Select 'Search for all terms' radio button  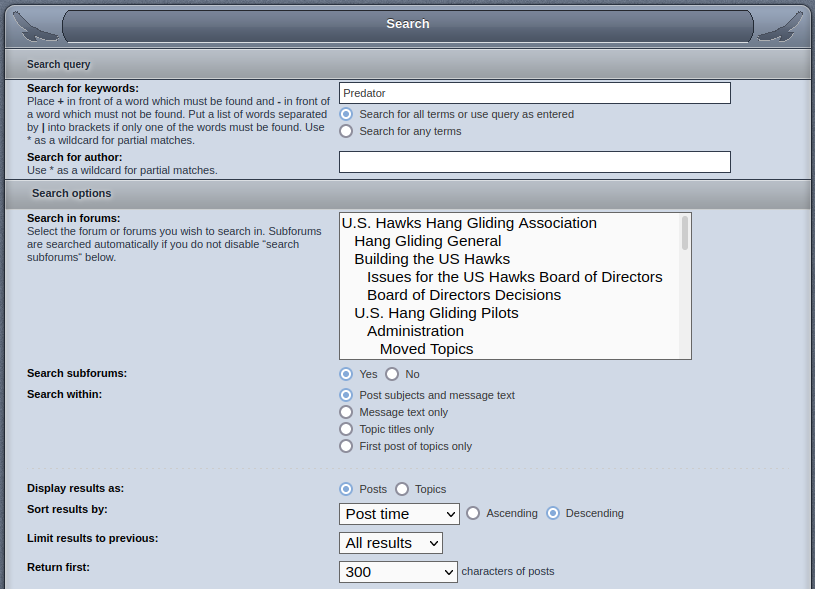click(x=346, y=114)
